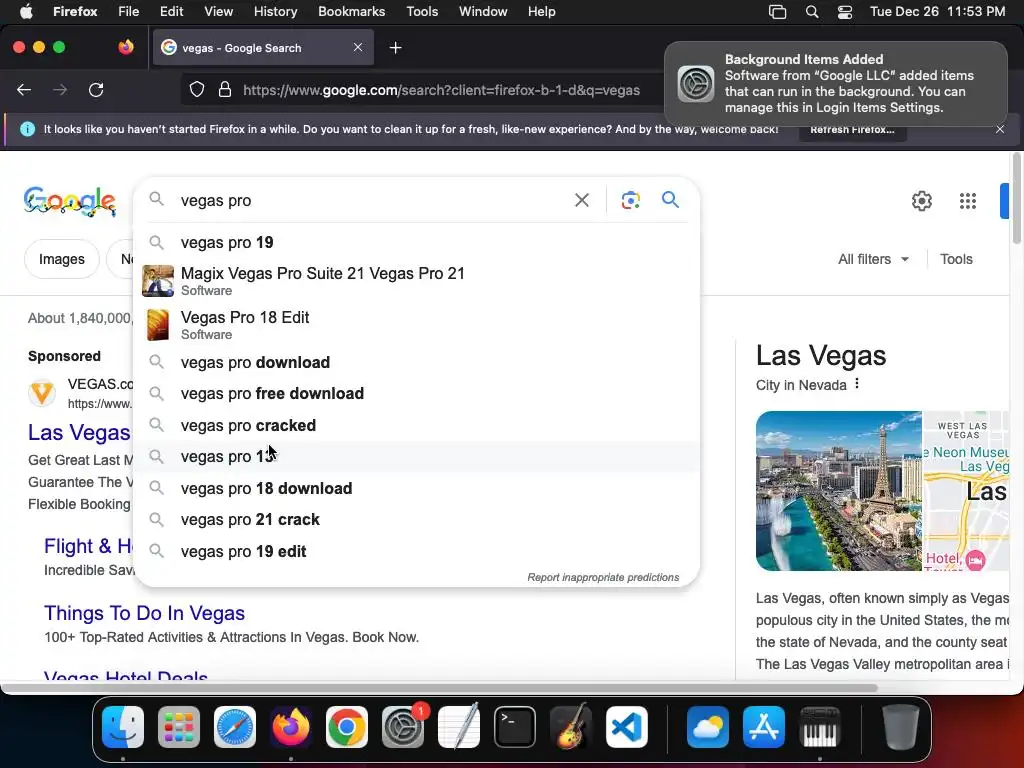Image resolution: width=1024 pixels, height=768 pixels.
Task: Click the Google holiday doodle logo
Action: tap(70, 201)
